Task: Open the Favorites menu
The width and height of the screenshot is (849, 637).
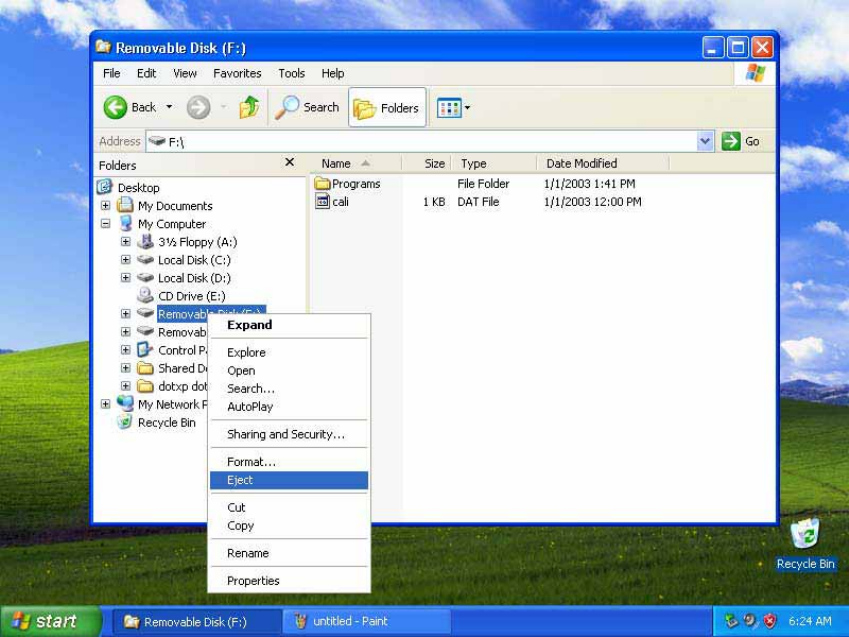Action: tap(237, 73)
